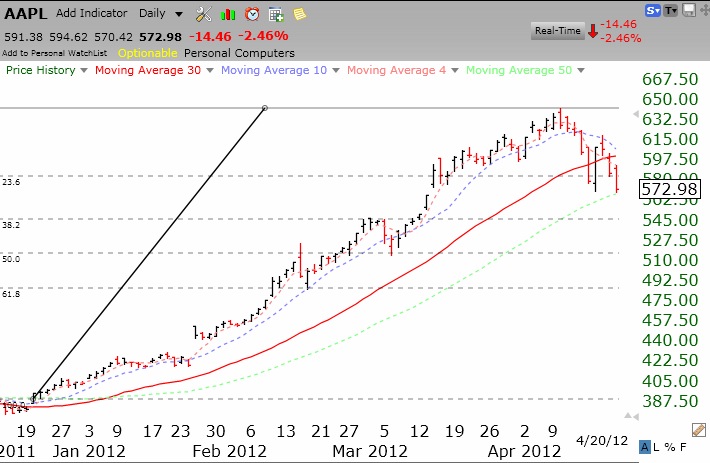Viewport: 710px width, 463px height.
Task: Click the 61.8 retracement level label
Action: coord(11,294)
